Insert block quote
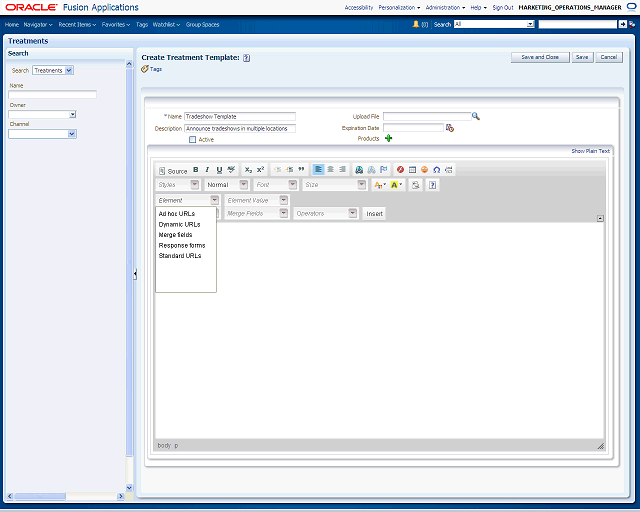640x512 pixels. coord(301,170)
